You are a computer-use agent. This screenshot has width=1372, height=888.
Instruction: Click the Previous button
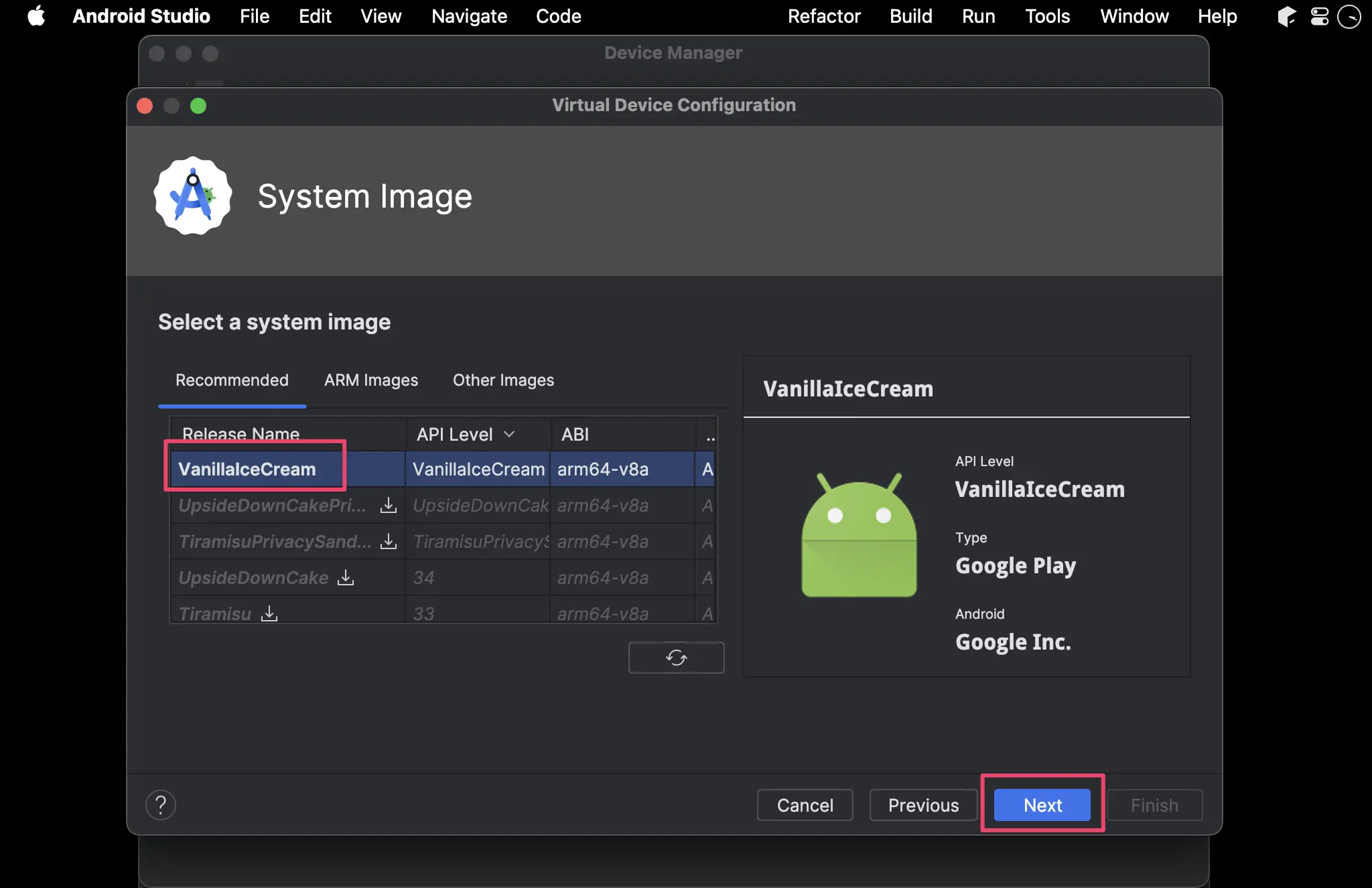click(923, 805)
